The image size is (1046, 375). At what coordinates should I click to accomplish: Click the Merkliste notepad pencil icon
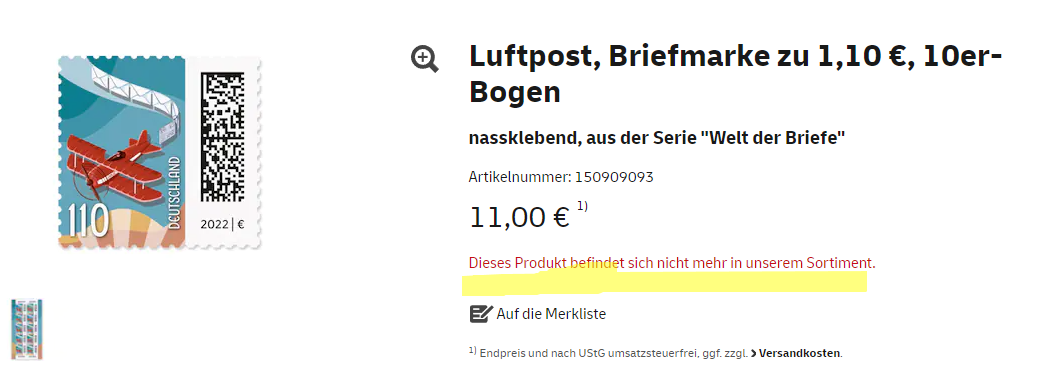pyautogui.click(x=481, y=314)
